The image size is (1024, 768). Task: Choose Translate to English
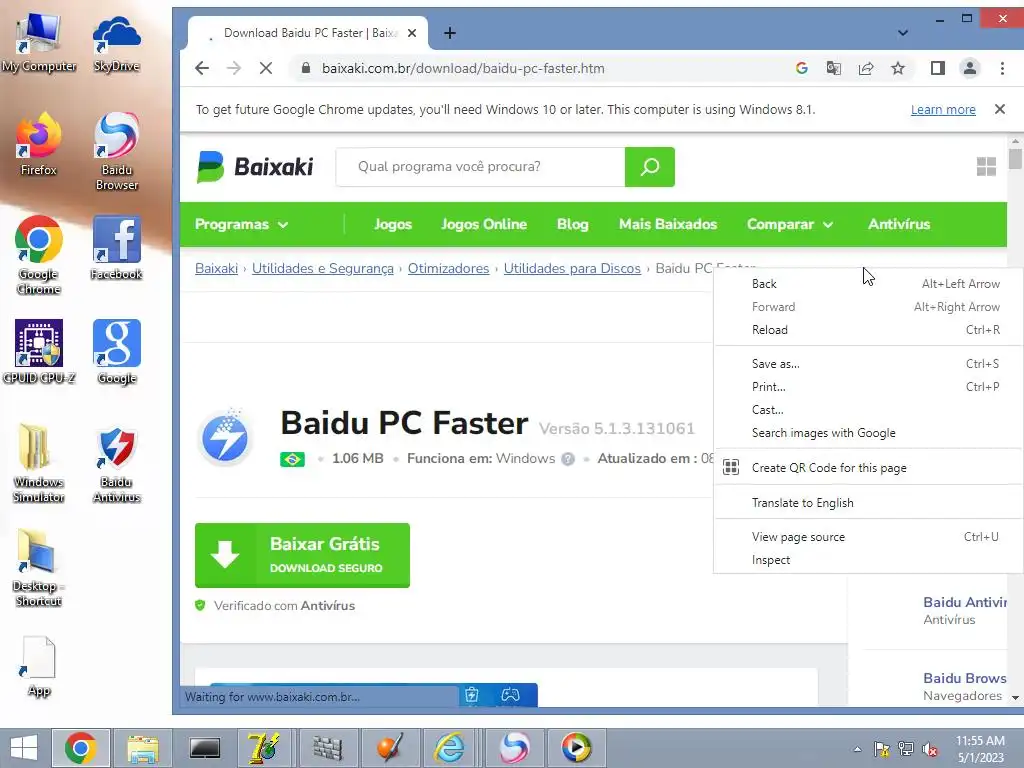pyautogui.click(x=869, y=503)
